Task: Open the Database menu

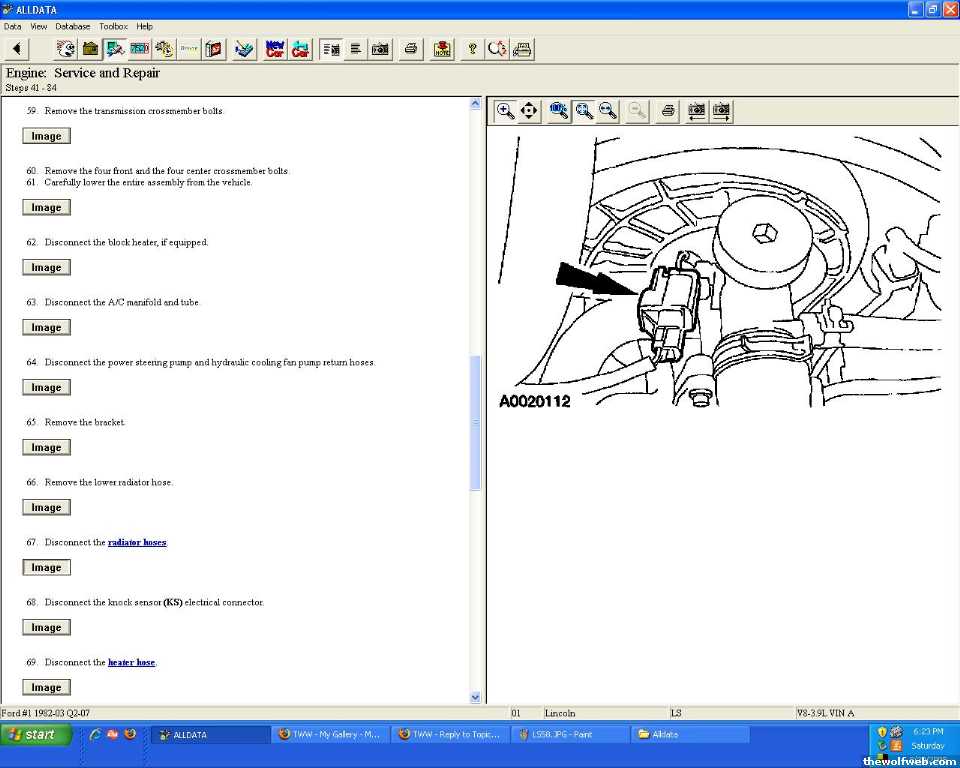Action: [73, 26]
